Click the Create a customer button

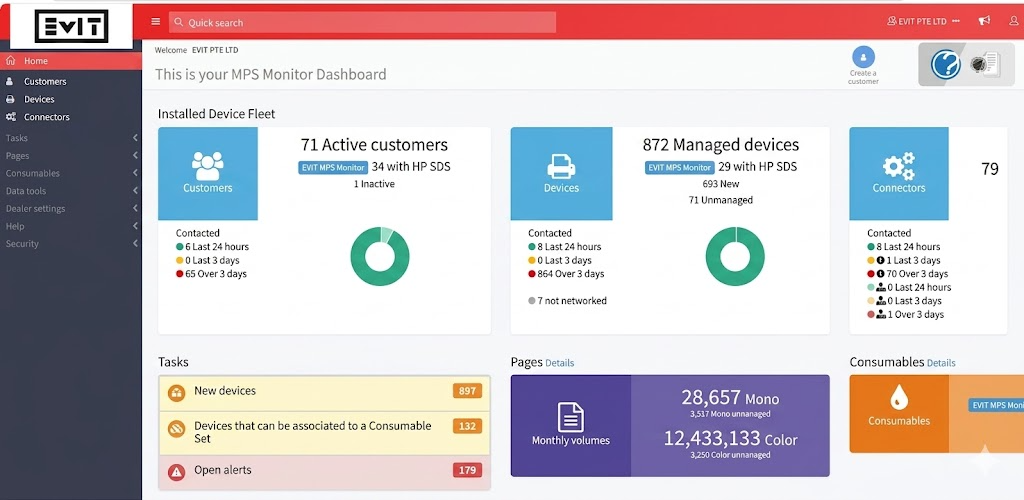click(x=863, y=65)
